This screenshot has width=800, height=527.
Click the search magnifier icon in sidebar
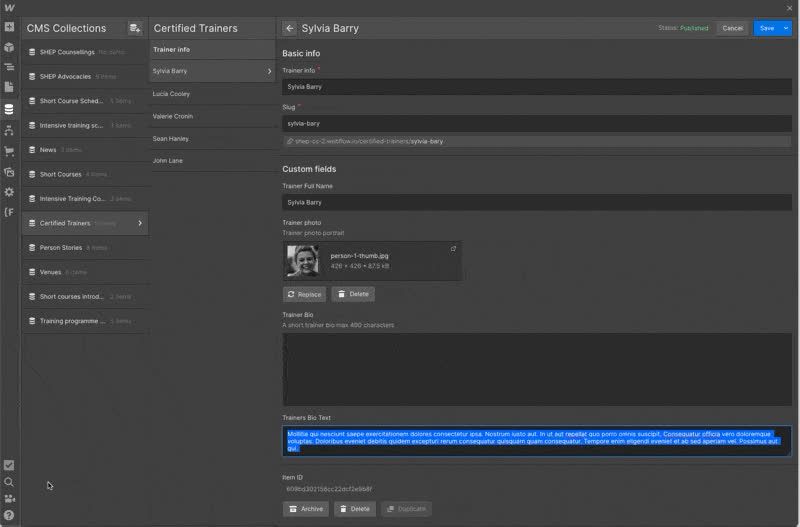(9, 482)
